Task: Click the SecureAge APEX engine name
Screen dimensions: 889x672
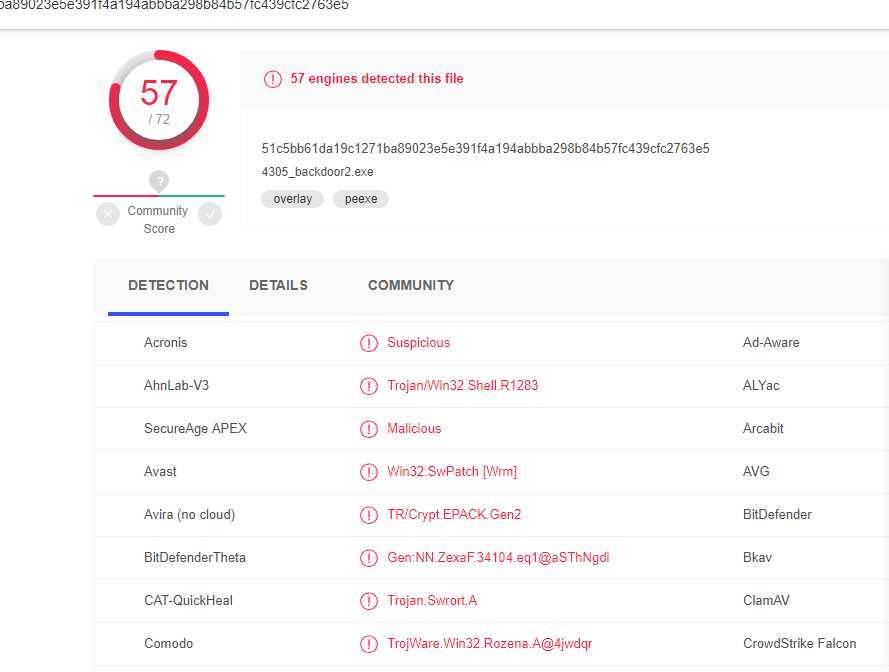Action: (x=196, y=428)
